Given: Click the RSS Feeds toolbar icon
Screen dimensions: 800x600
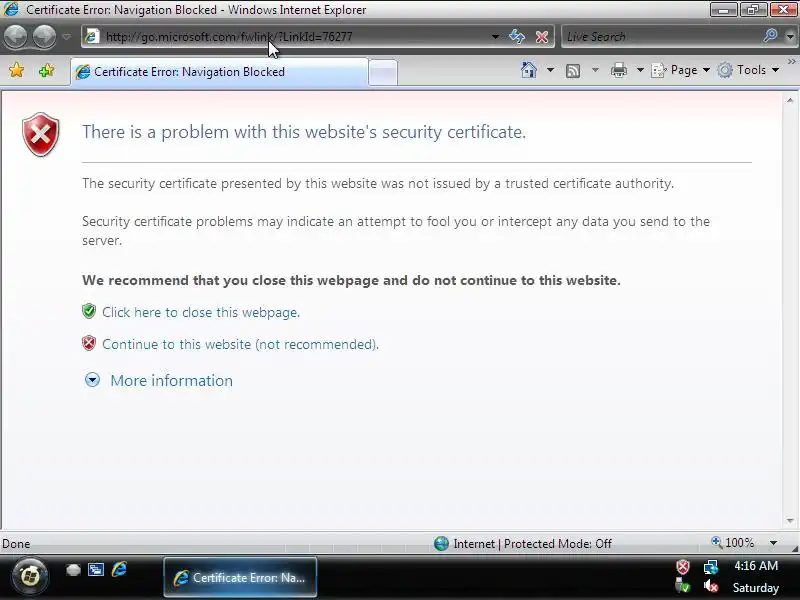Looking at the screenshot, I should pyautogui.click(x=573, y=70).
